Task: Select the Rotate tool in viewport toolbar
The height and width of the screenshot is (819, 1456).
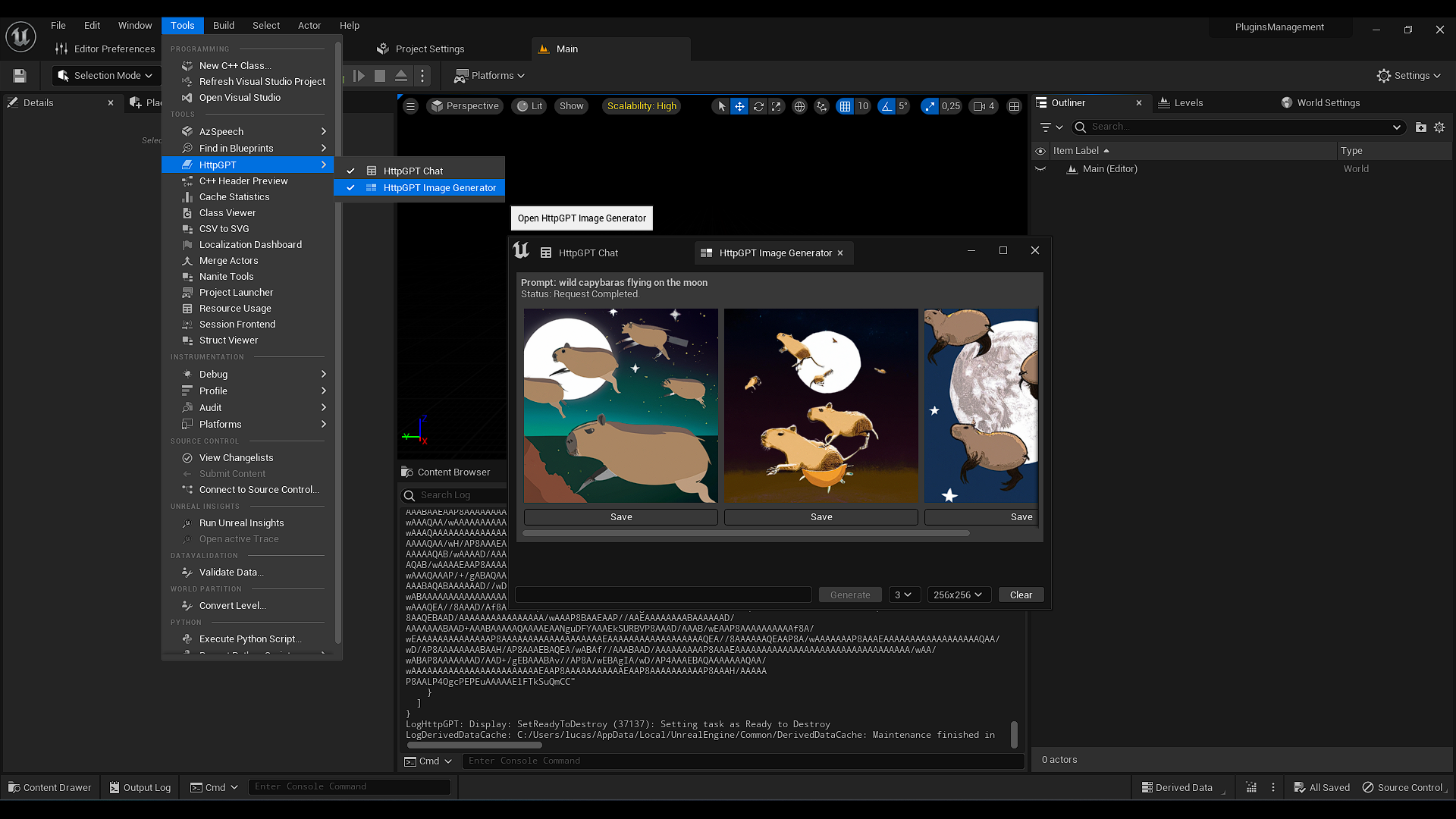Action: 758,106
